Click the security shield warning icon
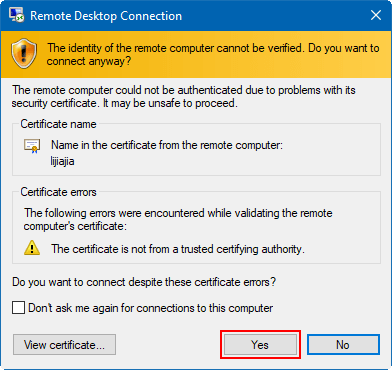The image size is (392, 370). [24, 54]
